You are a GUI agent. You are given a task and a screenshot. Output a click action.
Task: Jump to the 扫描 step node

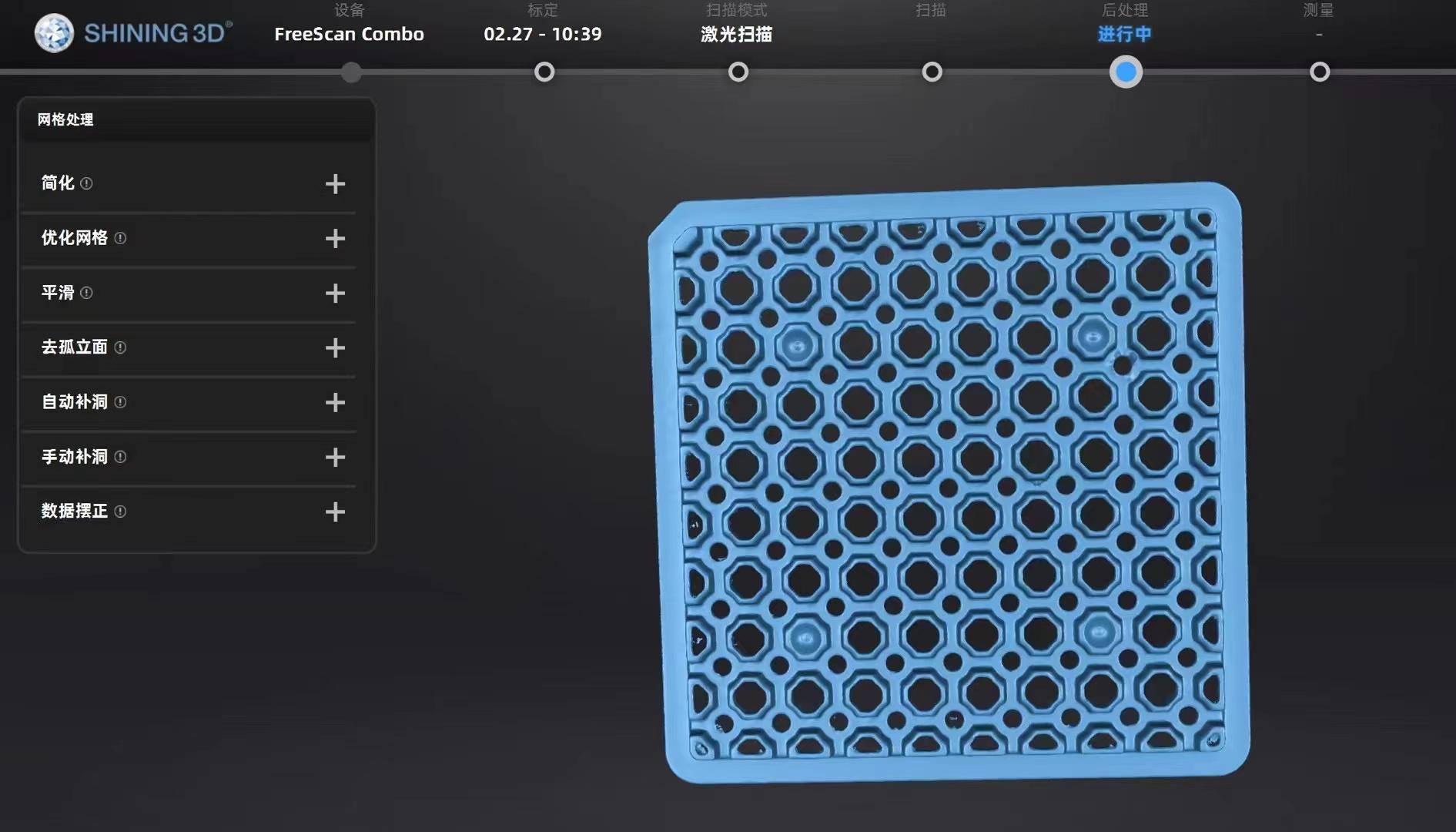pos(932,72)
